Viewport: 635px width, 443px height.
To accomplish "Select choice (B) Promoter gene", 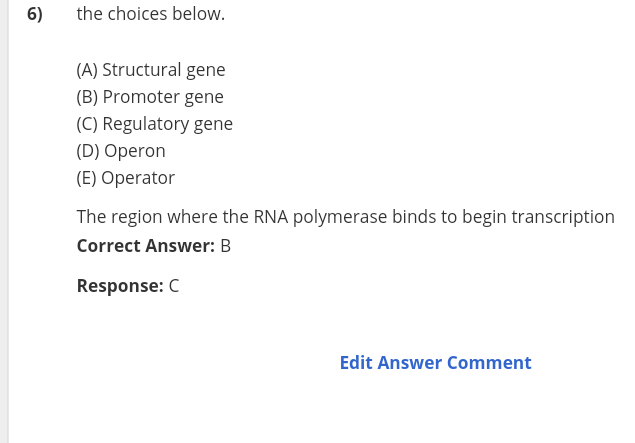I will (150, 97).
